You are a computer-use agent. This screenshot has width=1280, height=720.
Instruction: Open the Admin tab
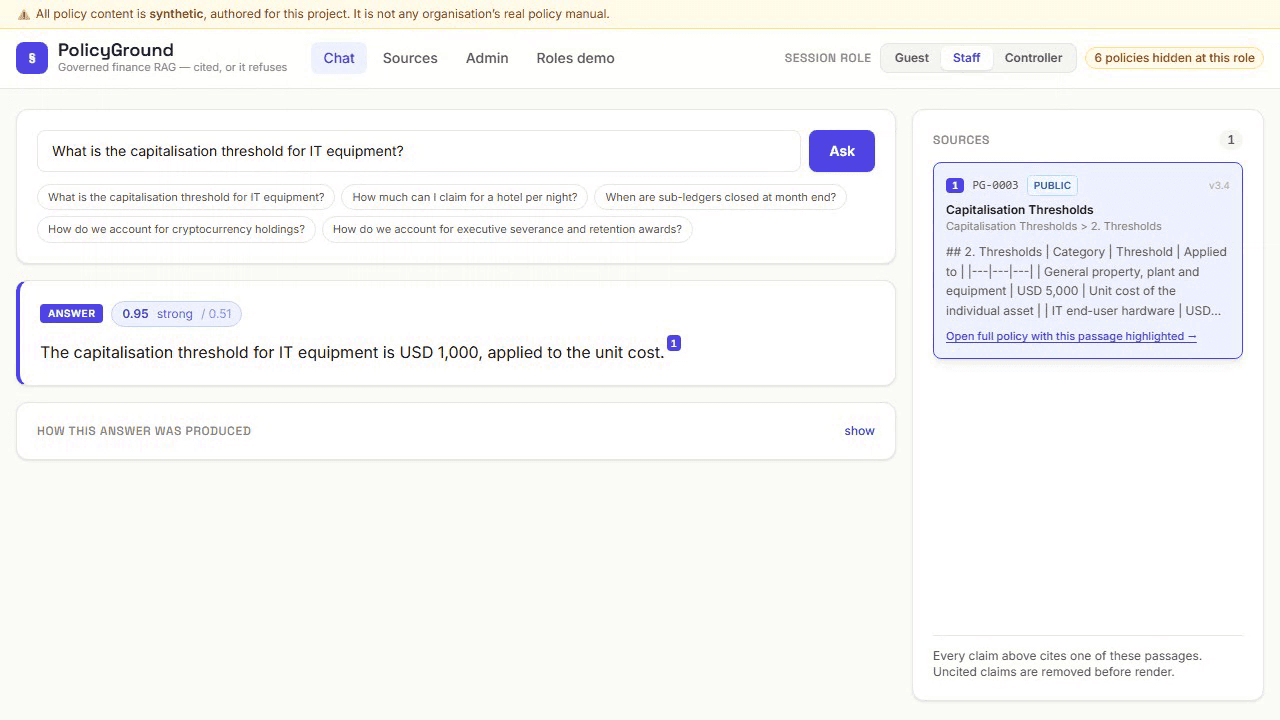[x=487, y=58]
